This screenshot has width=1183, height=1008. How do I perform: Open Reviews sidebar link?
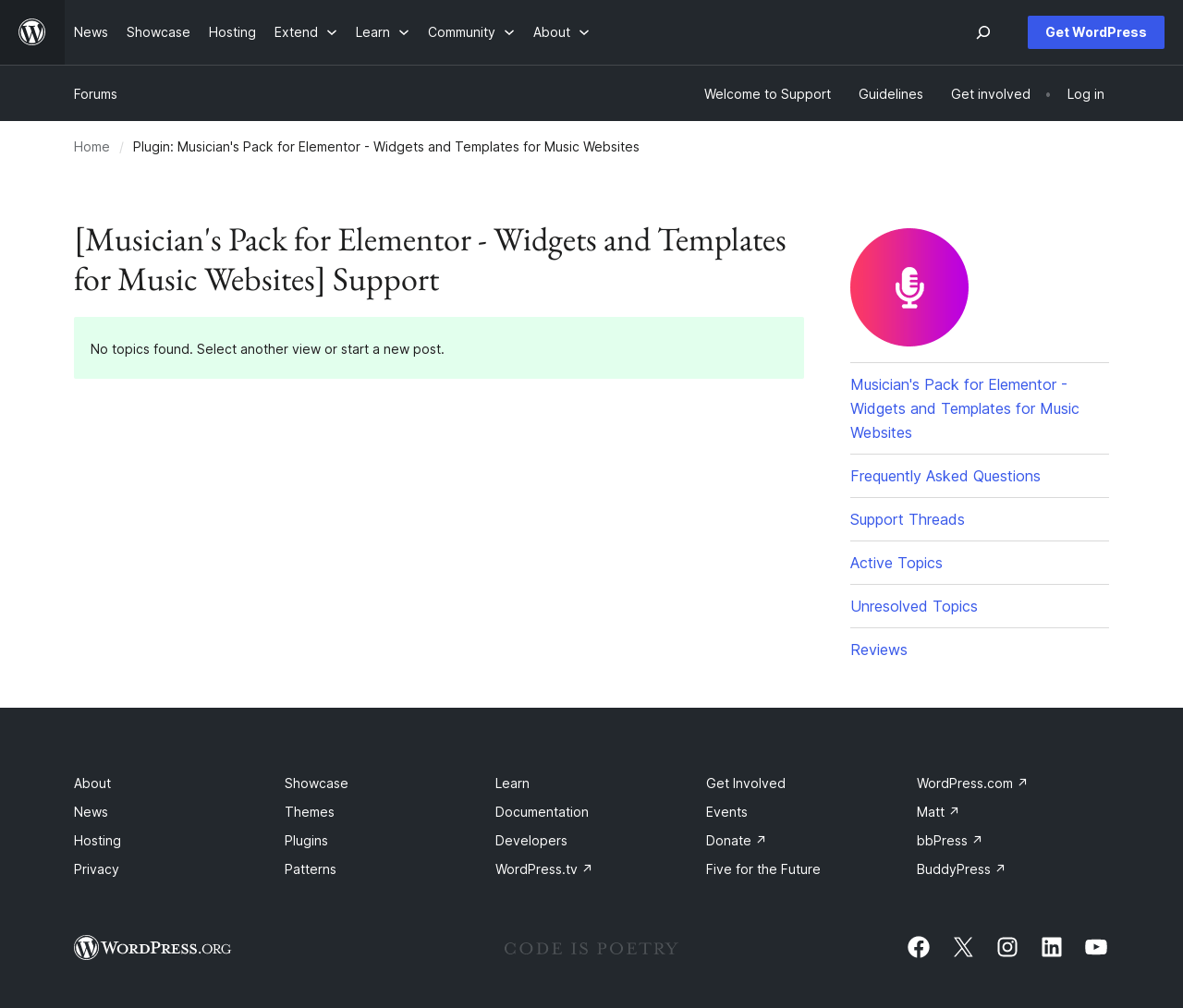click(879, 650)
